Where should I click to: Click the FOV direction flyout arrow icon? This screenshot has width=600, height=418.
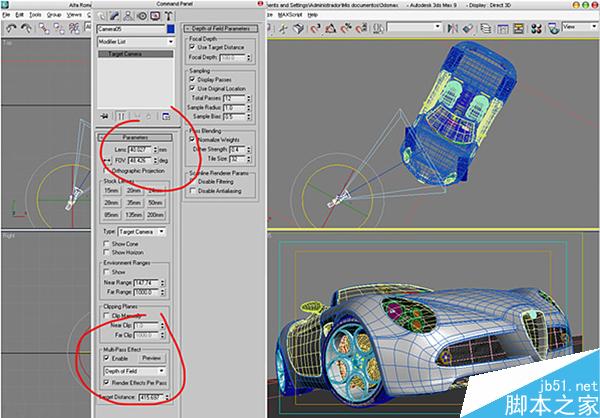point(106,160)
